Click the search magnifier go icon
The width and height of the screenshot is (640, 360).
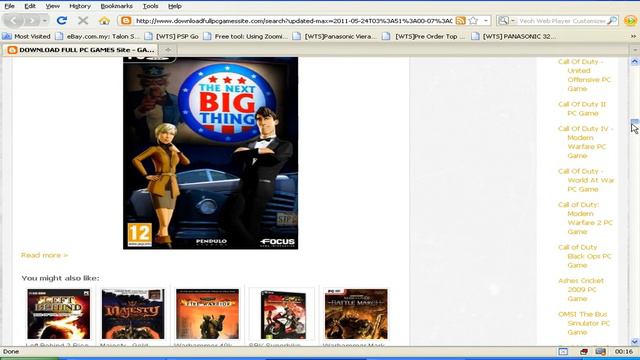[x=612, y=20]
